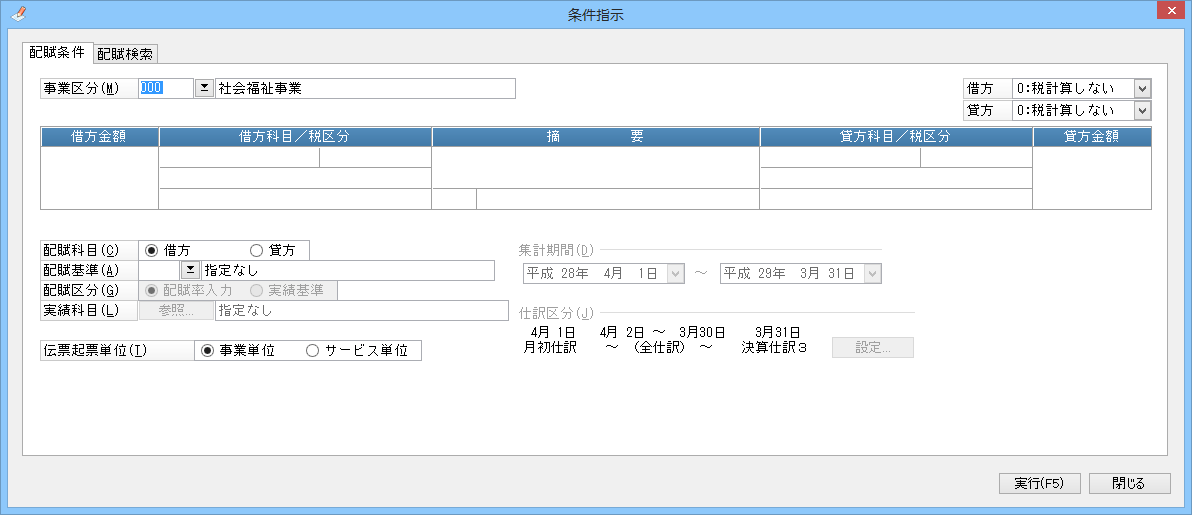Close the 条件指示 window with X button
Viewport: 1192px width, 515px height.
(1169, 12)
